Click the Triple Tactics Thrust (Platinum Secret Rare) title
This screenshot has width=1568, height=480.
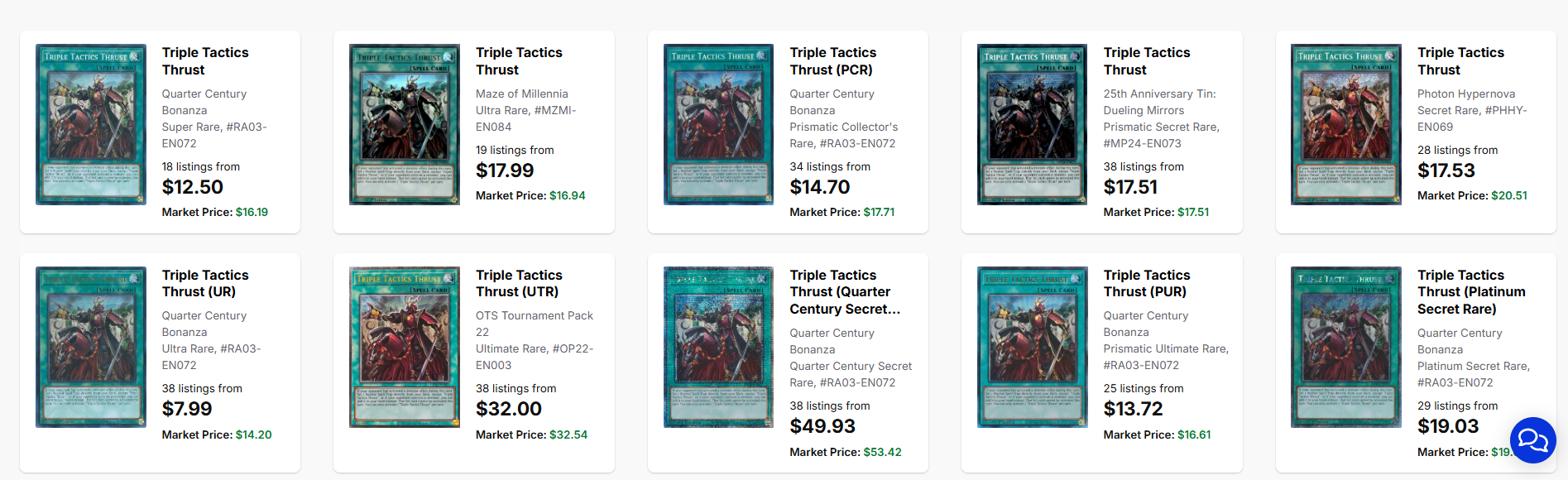(x=1470, y=291)
